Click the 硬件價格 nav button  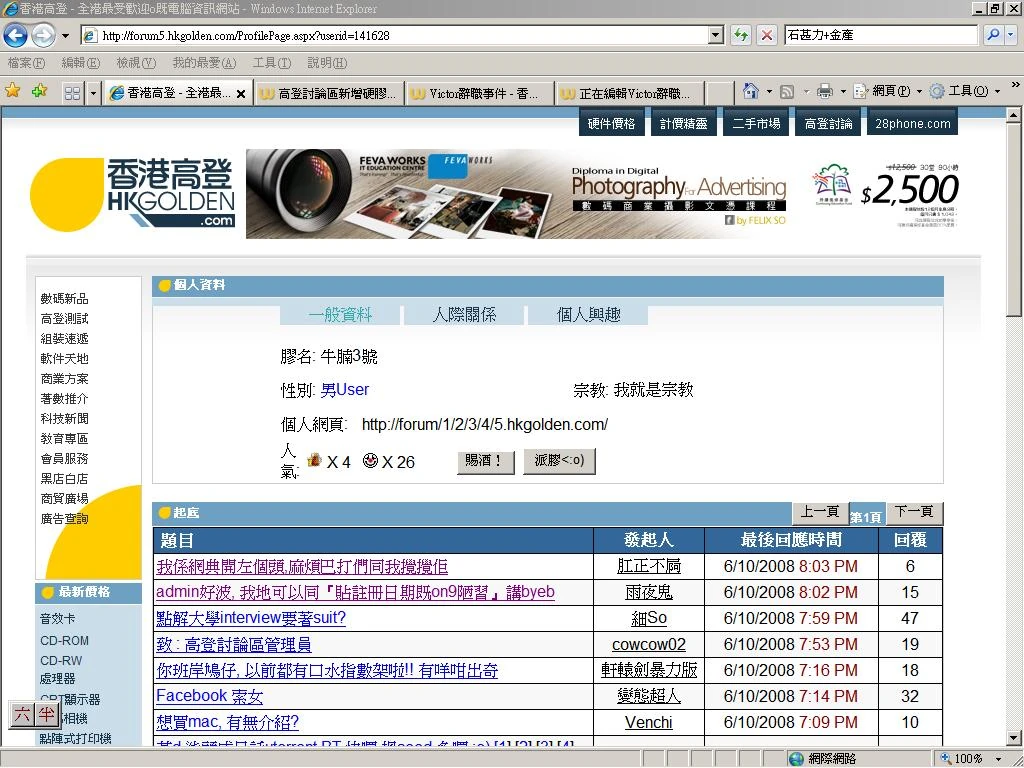(611, 123)
